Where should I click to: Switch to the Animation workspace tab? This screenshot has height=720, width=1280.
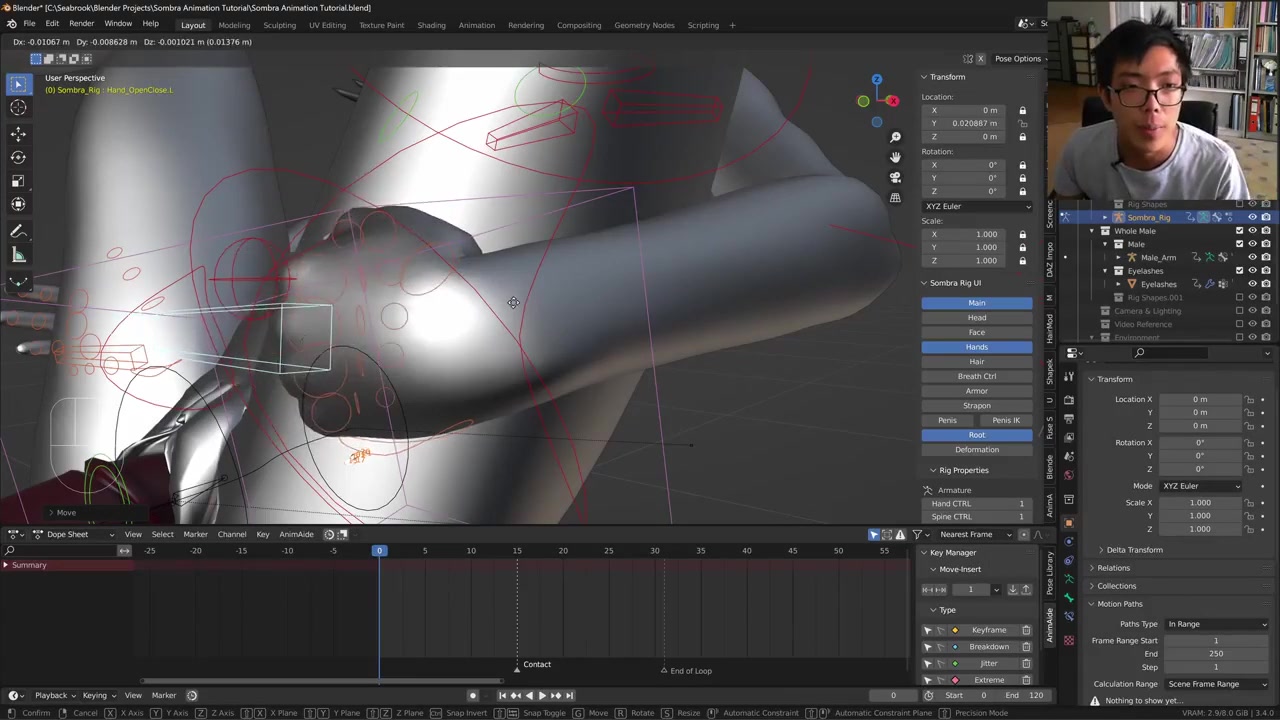[476, 25]
